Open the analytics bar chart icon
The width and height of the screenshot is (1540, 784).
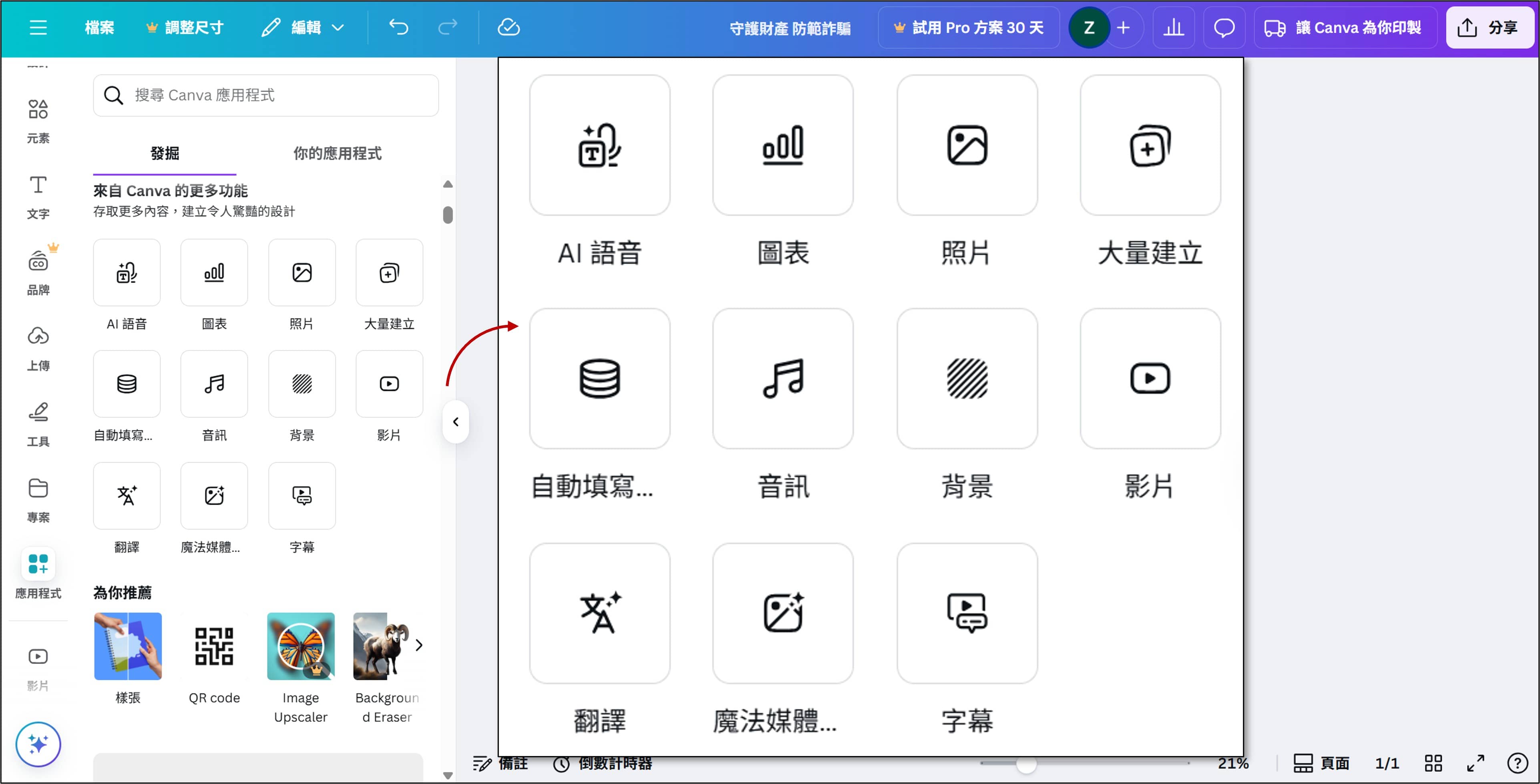pos(1174,28)
